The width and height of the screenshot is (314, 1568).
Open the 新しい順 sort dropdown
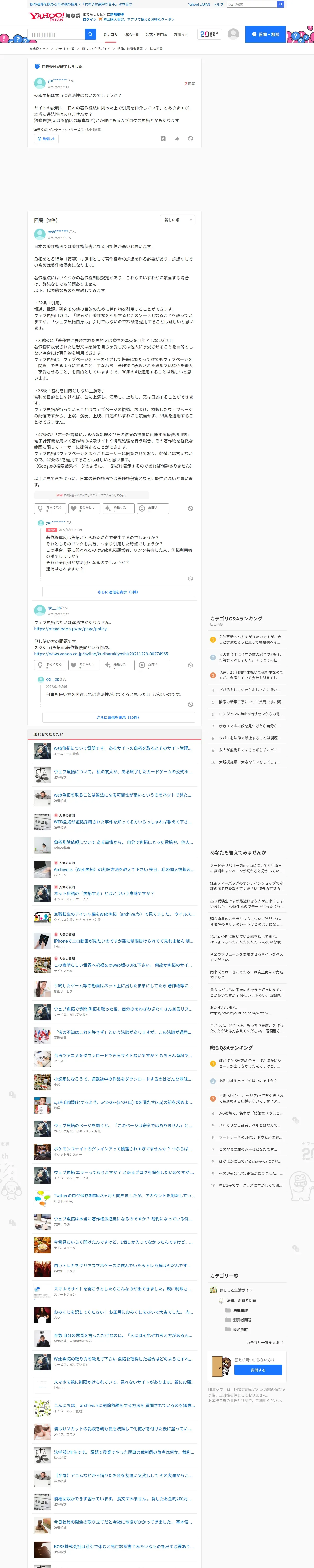178,220
